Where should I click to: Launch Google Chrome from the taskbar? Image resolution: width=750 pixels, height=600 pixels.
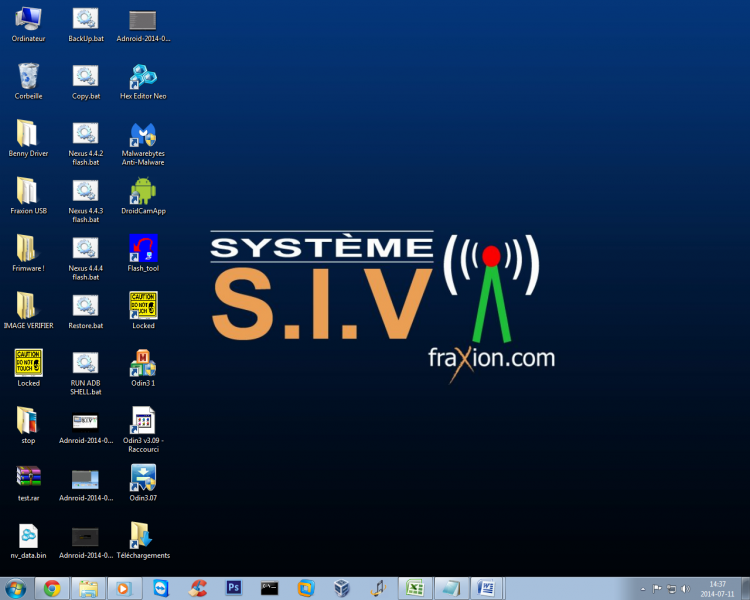(52, 589)
